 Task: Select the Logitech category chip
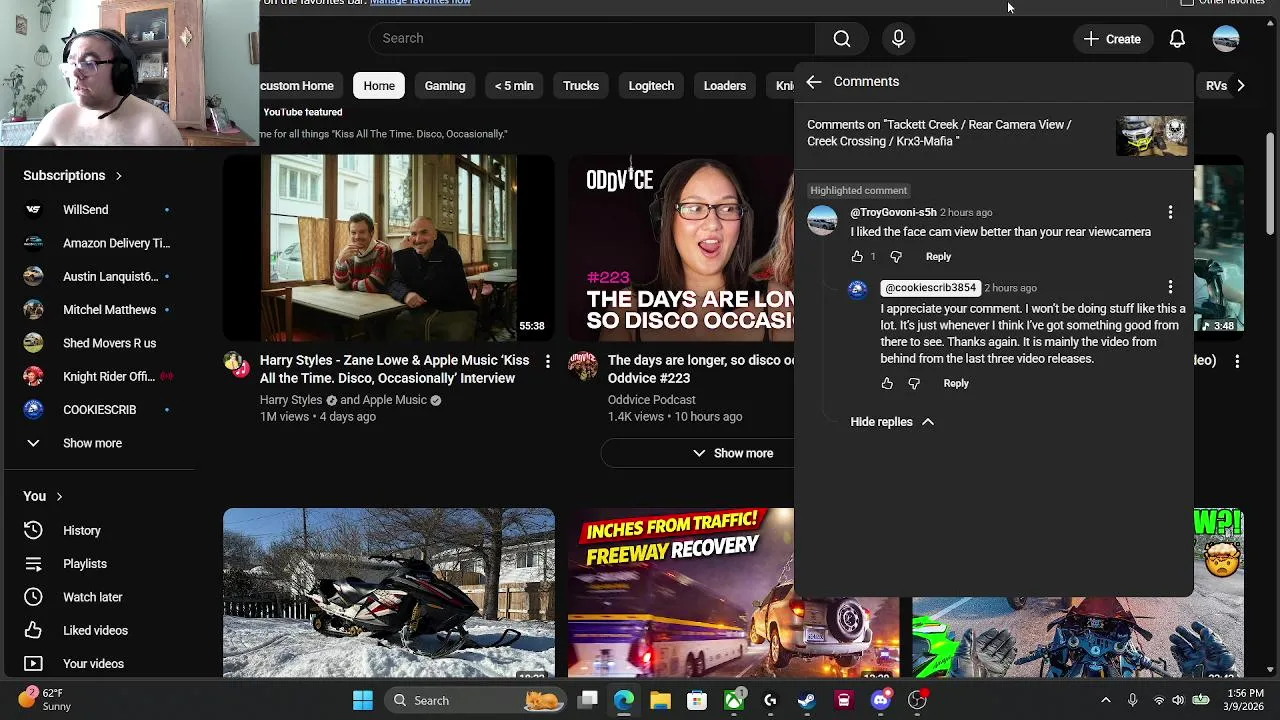[x=651, y=86]
